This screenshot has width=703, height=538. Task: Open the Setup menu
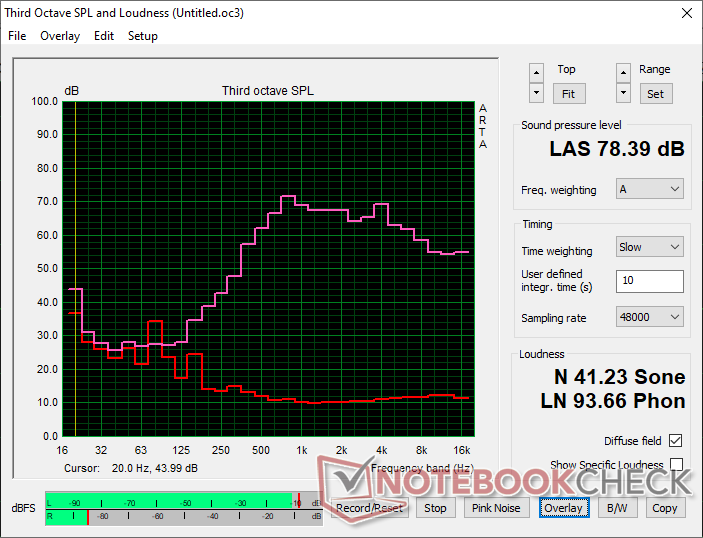coord(143,36)
